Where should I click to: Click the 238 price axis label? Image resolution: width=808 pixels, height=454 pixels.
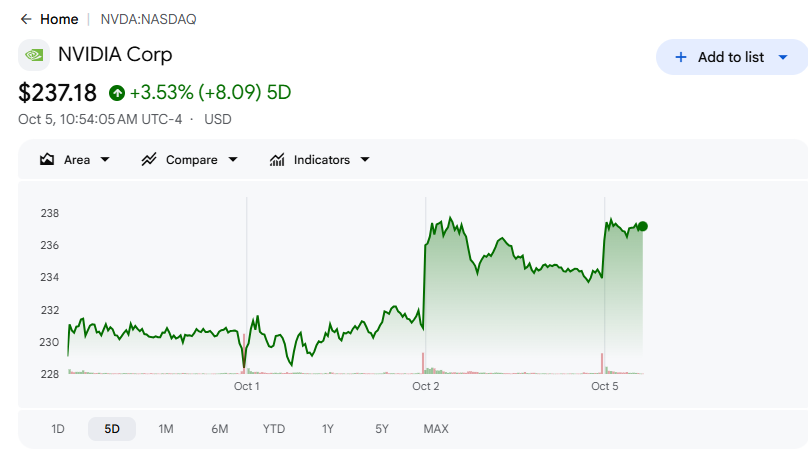[x=49, y=213]
